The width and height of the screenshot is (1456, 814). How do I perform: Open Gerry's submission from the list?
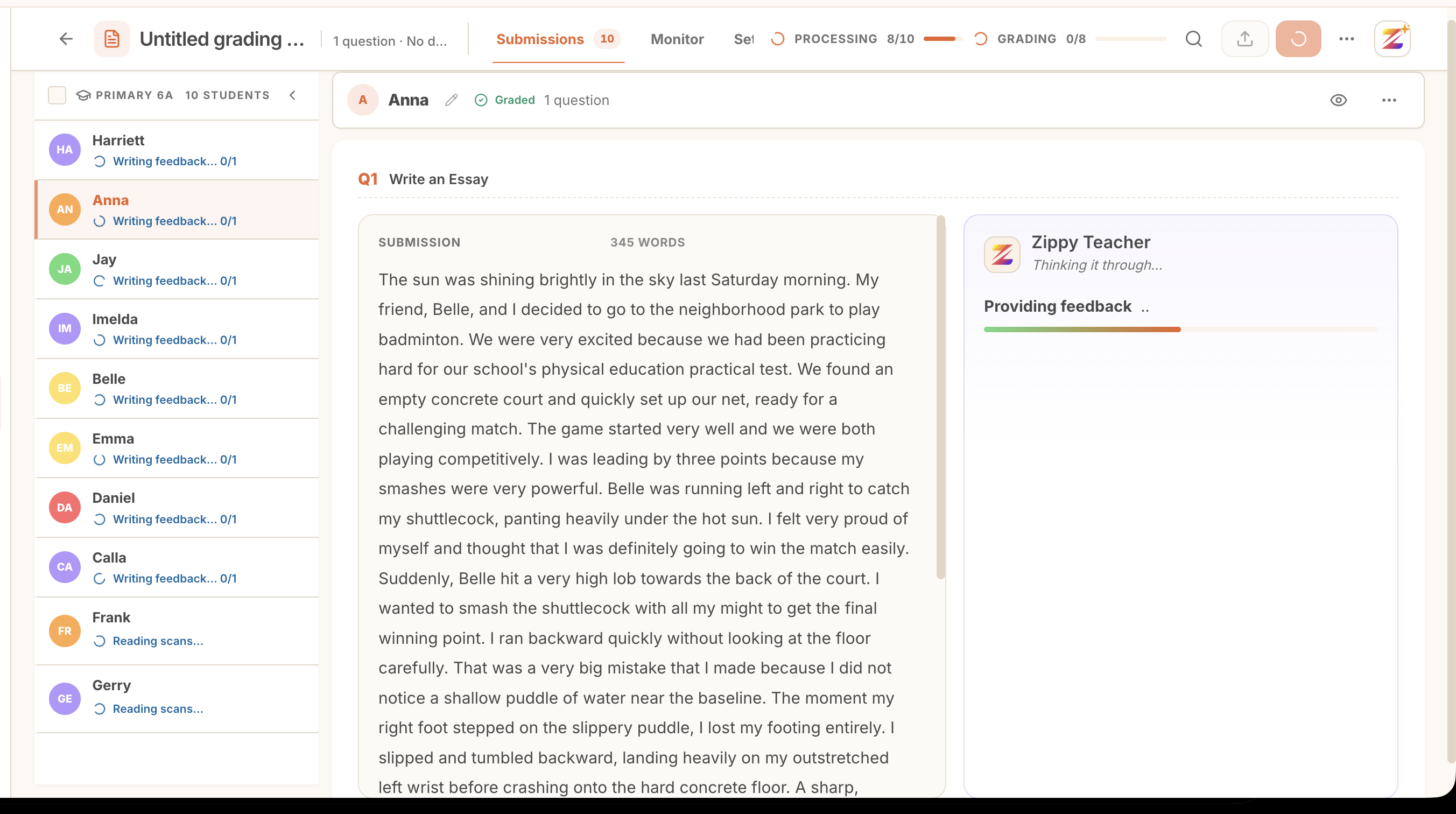coord(177,698)
